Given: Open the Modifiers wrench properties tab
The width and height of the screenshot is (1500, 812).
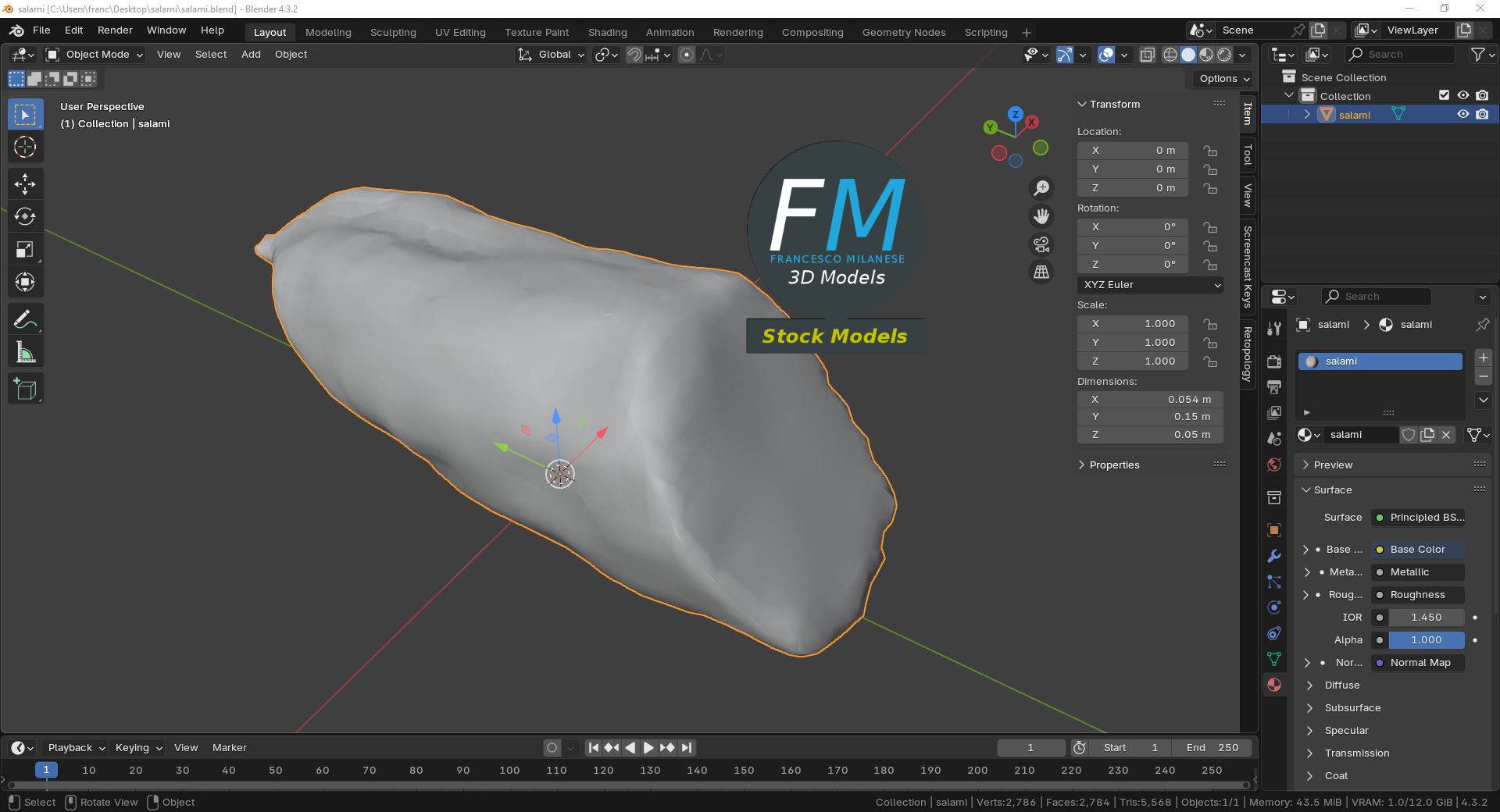Looking at the screenshot, I should pos(1274,556).
